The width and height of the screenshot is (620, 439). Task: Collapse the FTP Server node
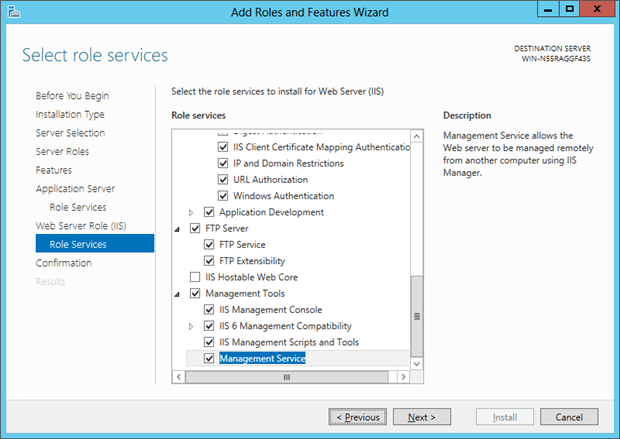point(177,229)
